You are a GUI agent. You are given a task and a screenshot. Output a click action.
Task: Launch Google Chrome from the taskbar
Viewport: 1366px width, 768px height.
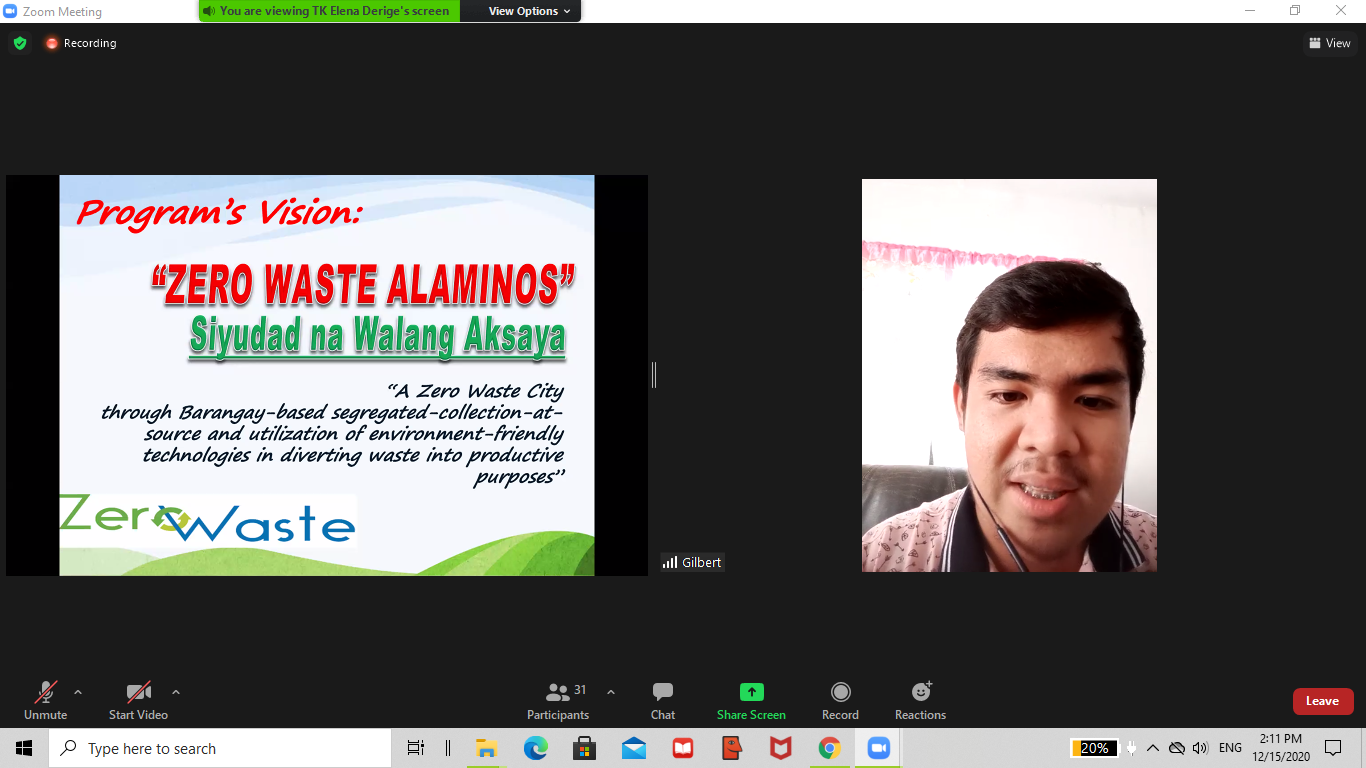pos(829,748)
